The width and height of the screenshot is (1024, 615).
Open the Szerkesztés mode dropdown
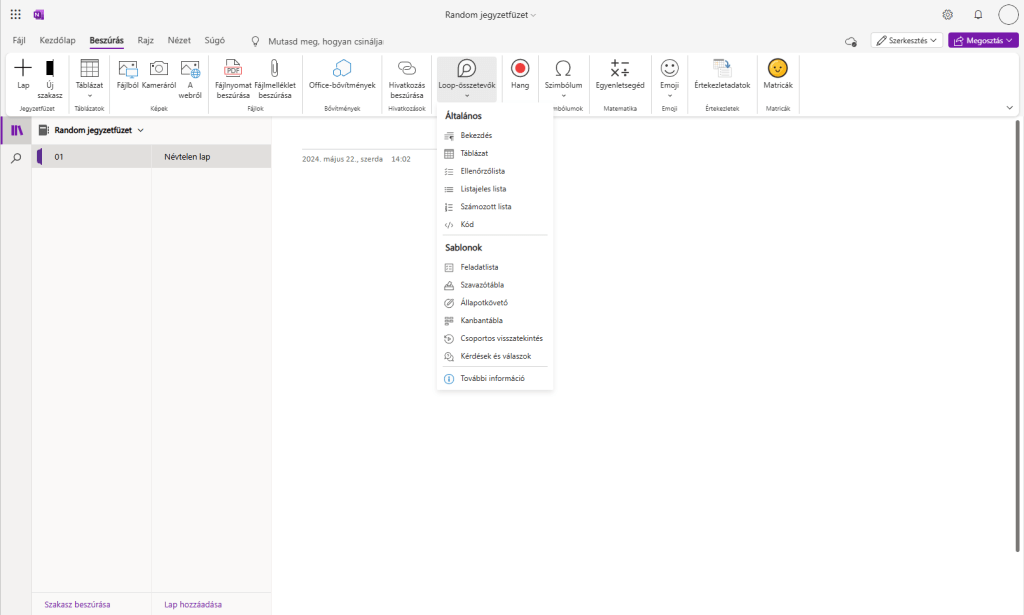point(906,41)
